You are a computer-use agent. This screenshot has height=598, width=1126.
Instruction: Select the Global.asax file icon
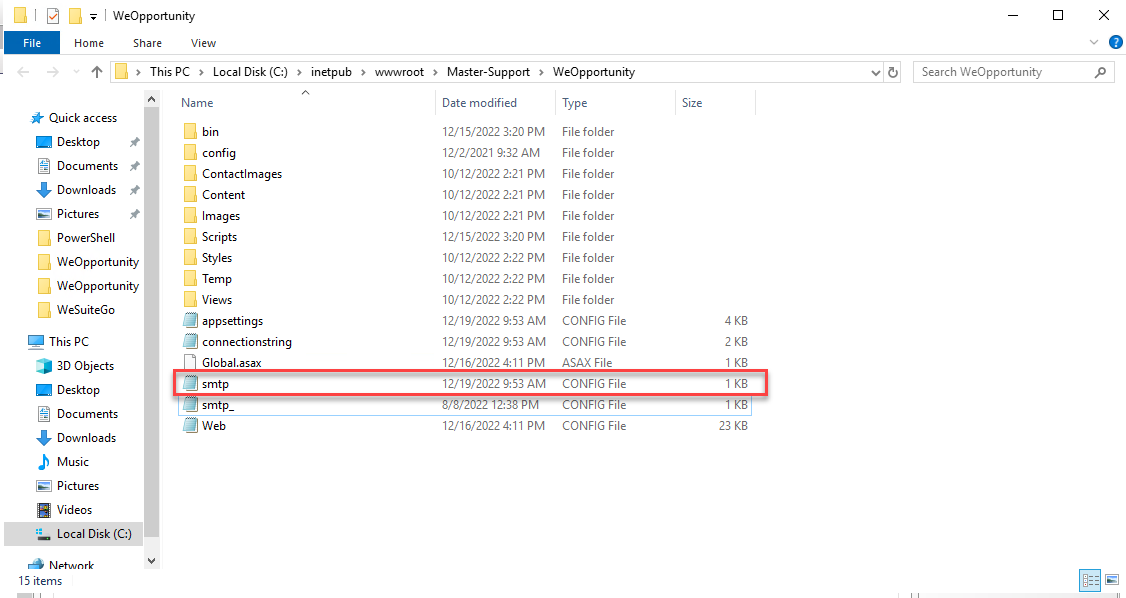[x=190, y=363]
